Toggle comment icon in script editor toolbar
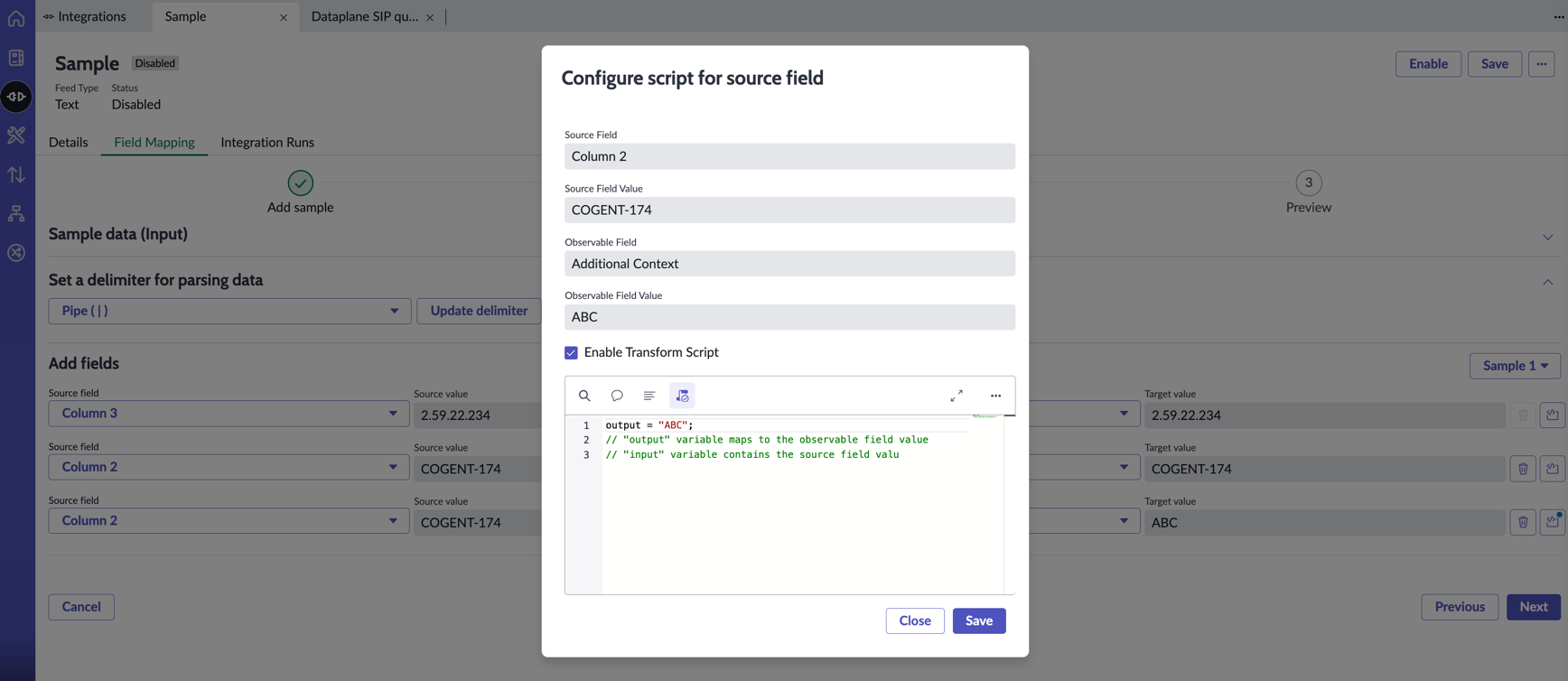Viewport: 1568px width, 681px height. [617, 396]
